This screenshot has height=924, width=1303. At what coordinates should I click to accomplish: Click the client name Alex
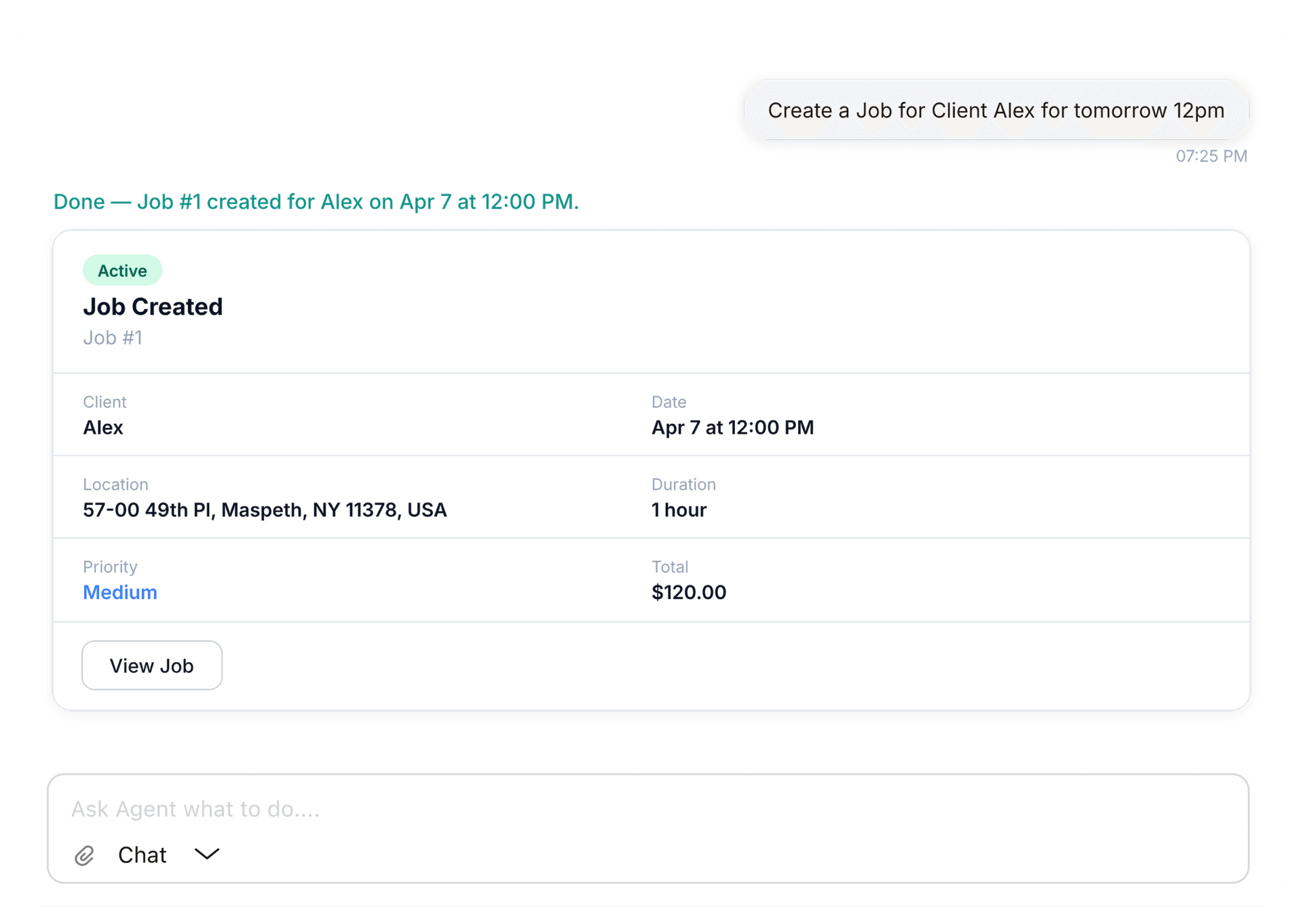pos(103,427)
